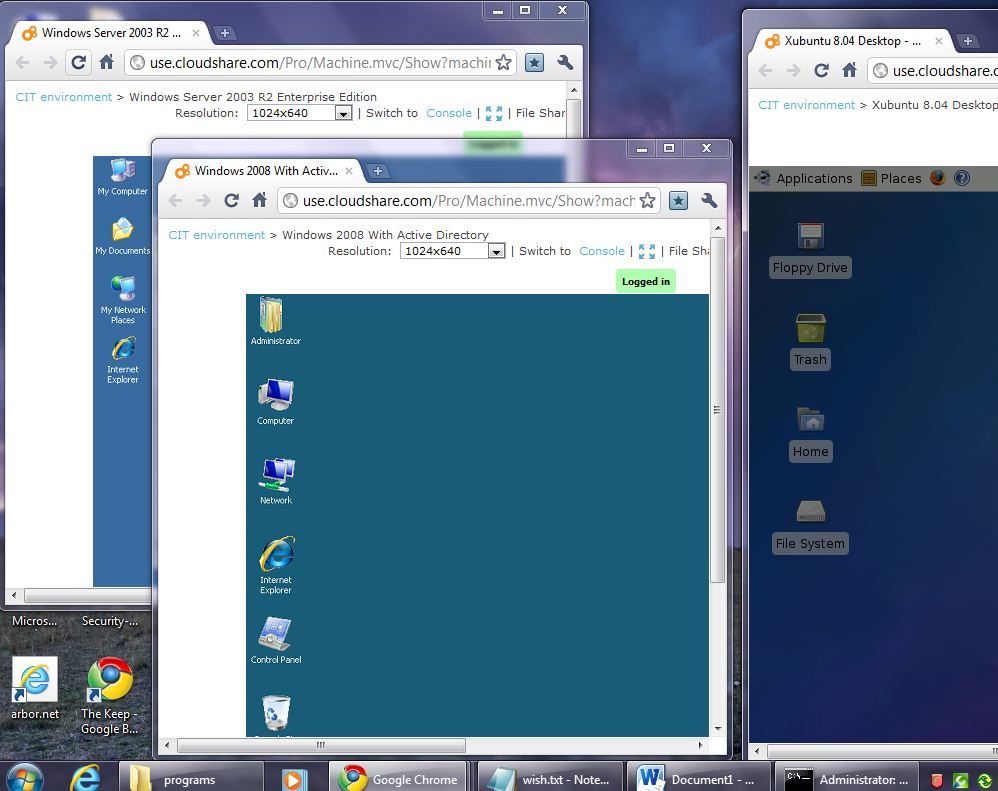The width and height of the screenshot is (998, 791).
Task: Launch Internet Explorer from taskbar
Action: pyautogui.click(x=85, y=778)
